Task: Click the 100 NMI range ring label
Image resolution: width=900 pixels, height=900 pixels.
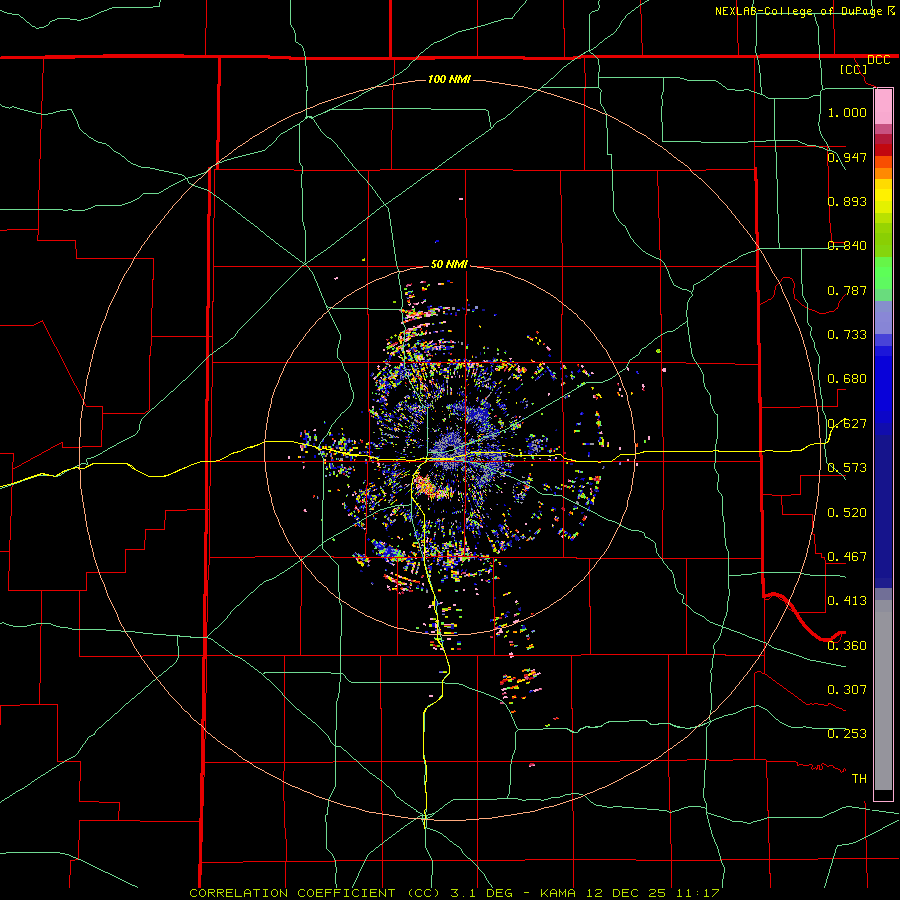Action: click(449, 79)
